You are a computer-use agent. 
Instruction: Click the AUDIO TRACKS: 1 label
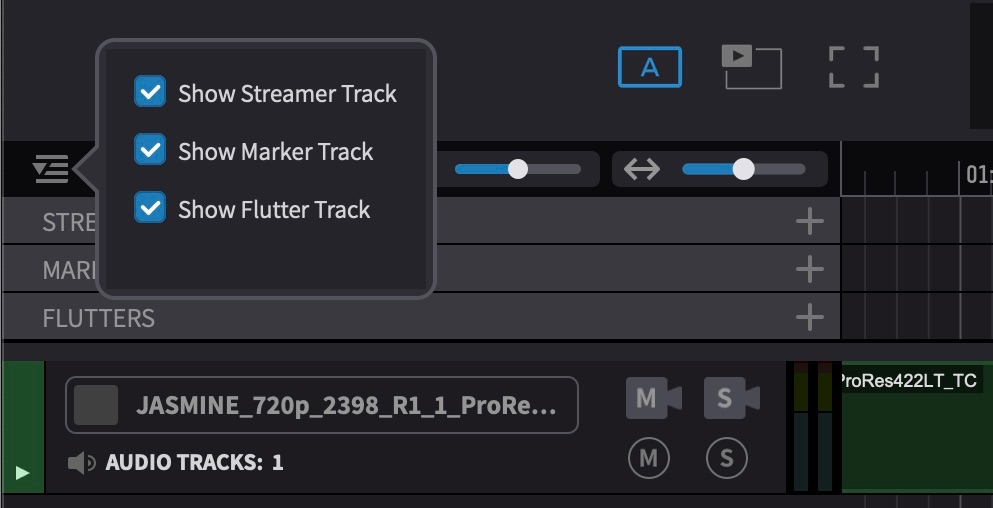point(194,463)
